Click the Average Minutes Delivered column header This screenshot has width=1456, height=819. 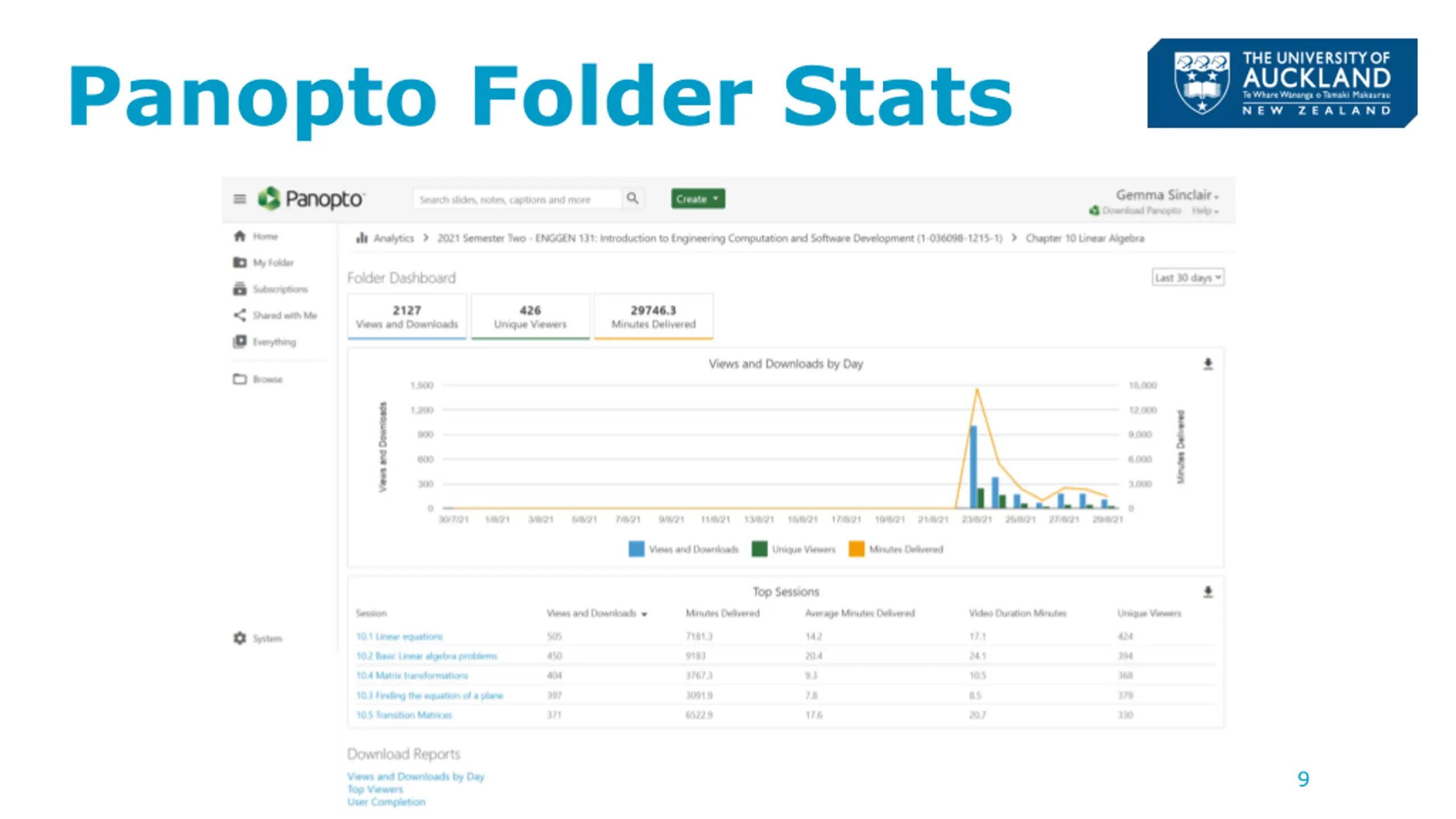pyautogui.click(x=860, y=613)
